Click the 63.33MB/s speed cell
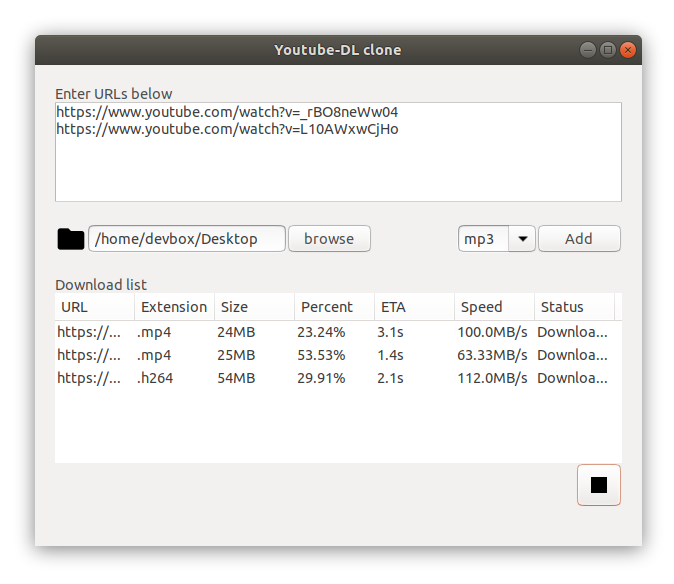The image size is (674, 584). (492, 355)
